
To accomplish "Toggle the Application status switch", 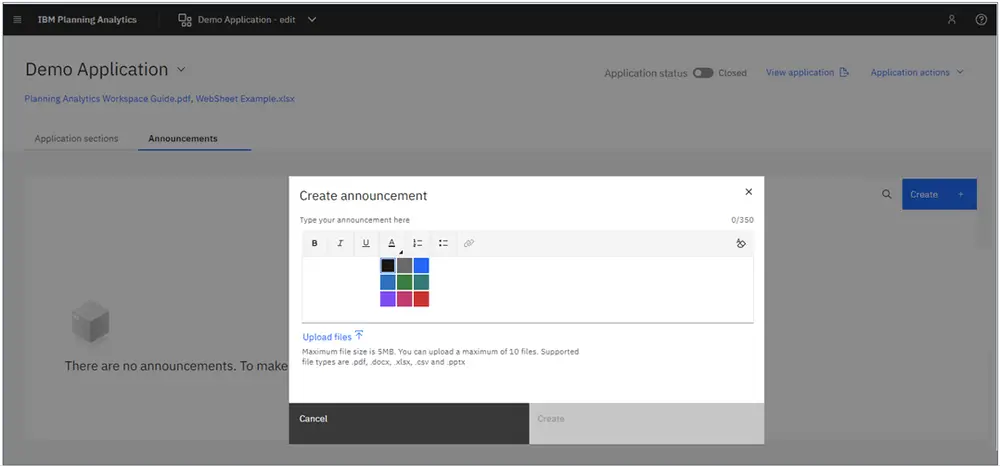I will point(703,73).
